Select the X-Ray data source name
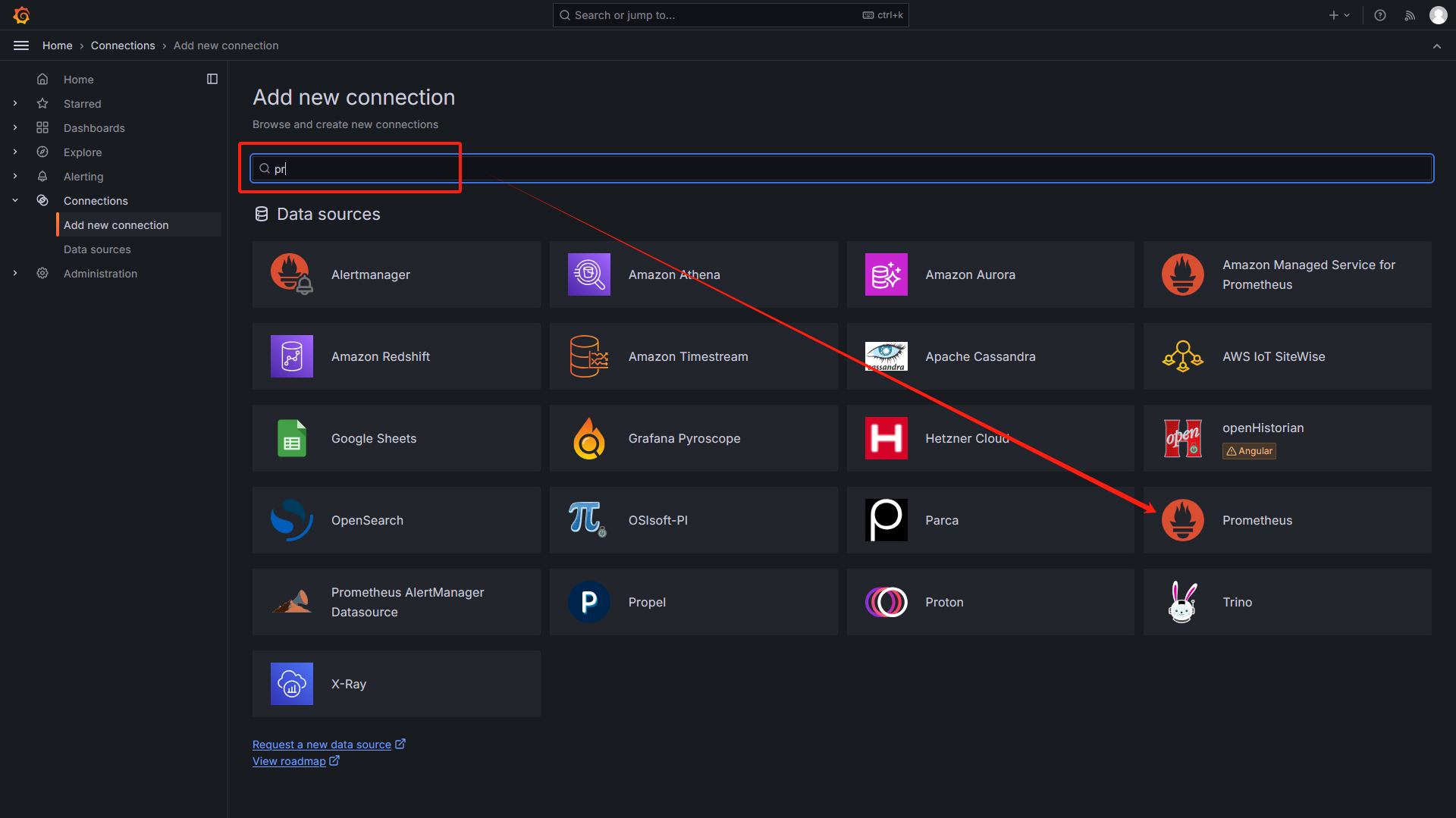Viewport: 1456px width, 818px height. pos(349,684)
